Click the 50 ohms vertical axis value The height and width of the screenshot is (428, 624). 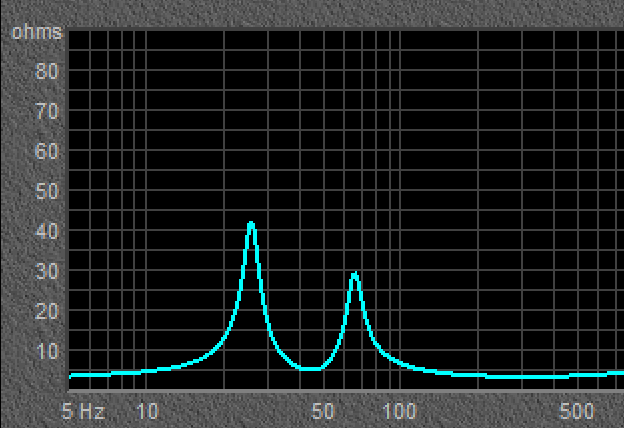point(47,192)
